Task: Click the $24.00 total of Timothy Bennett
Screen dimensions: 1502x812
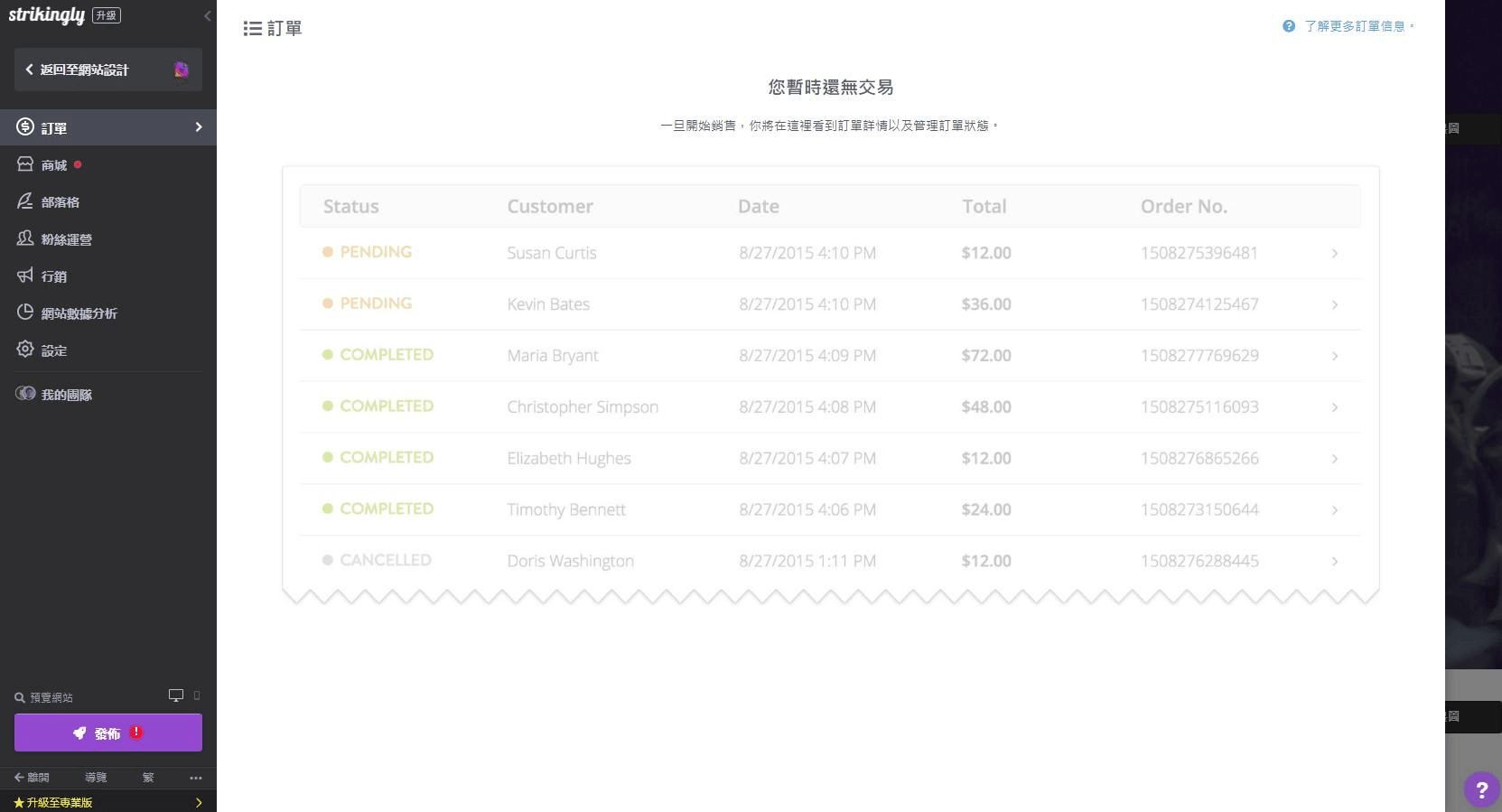Action: click(x=986, y=510)
